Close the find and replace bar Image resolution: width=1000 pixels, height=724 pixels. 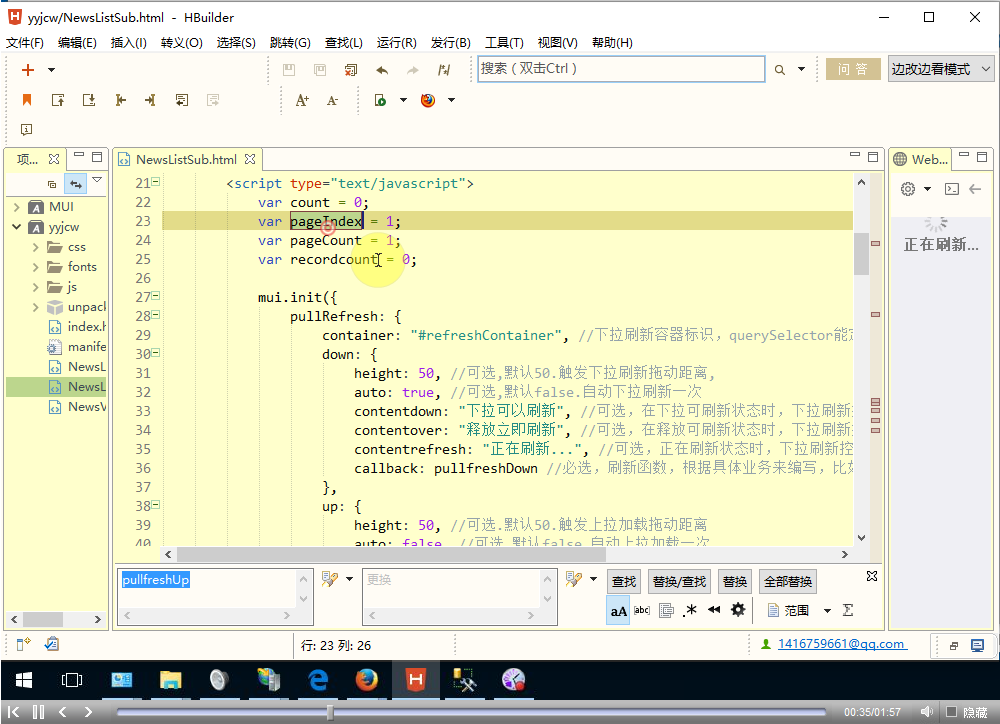click(x=872, y=576)
